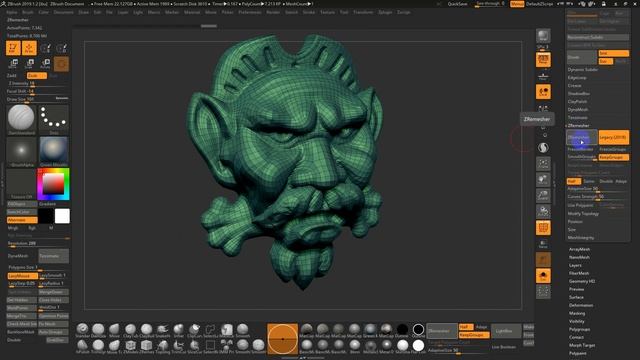This screenshot has width=640, height=360.
Task: Select the SelectRect brush
Action: pyautogui.click(x=211, y=346)
